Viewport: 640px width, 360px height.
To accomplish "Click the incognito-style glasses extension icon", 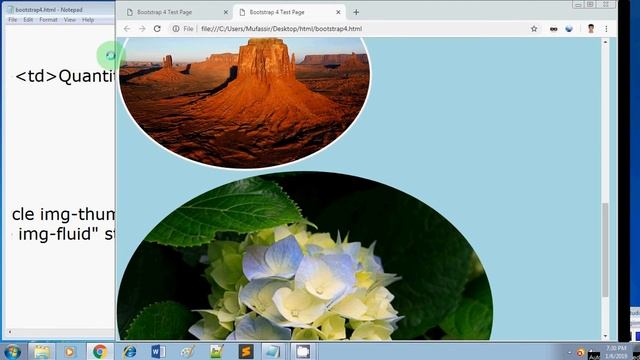I will [x=553, y=29].
